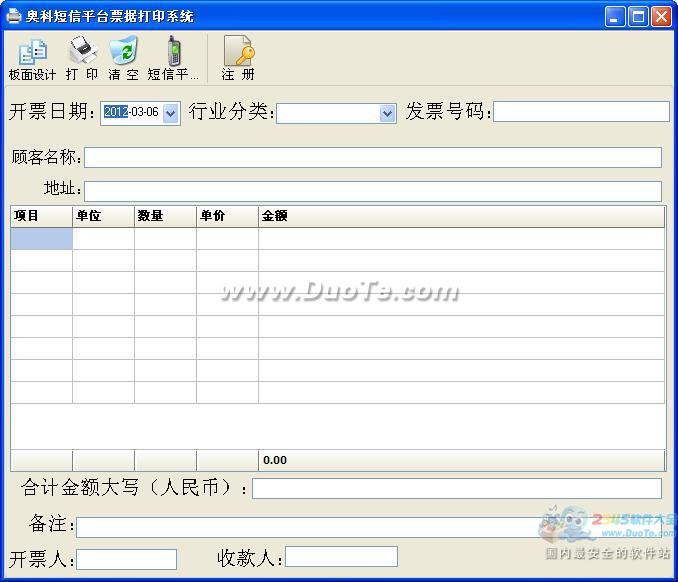Click the 发票号码 input field

point(581,112)
